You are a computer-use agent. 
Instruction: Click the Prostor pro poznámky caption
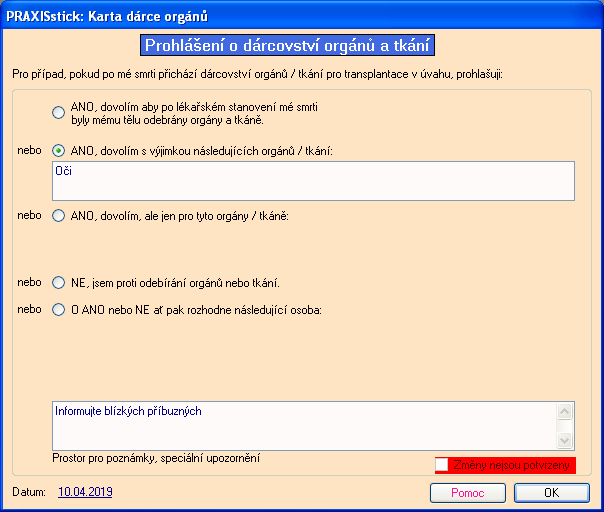(155, 458)
